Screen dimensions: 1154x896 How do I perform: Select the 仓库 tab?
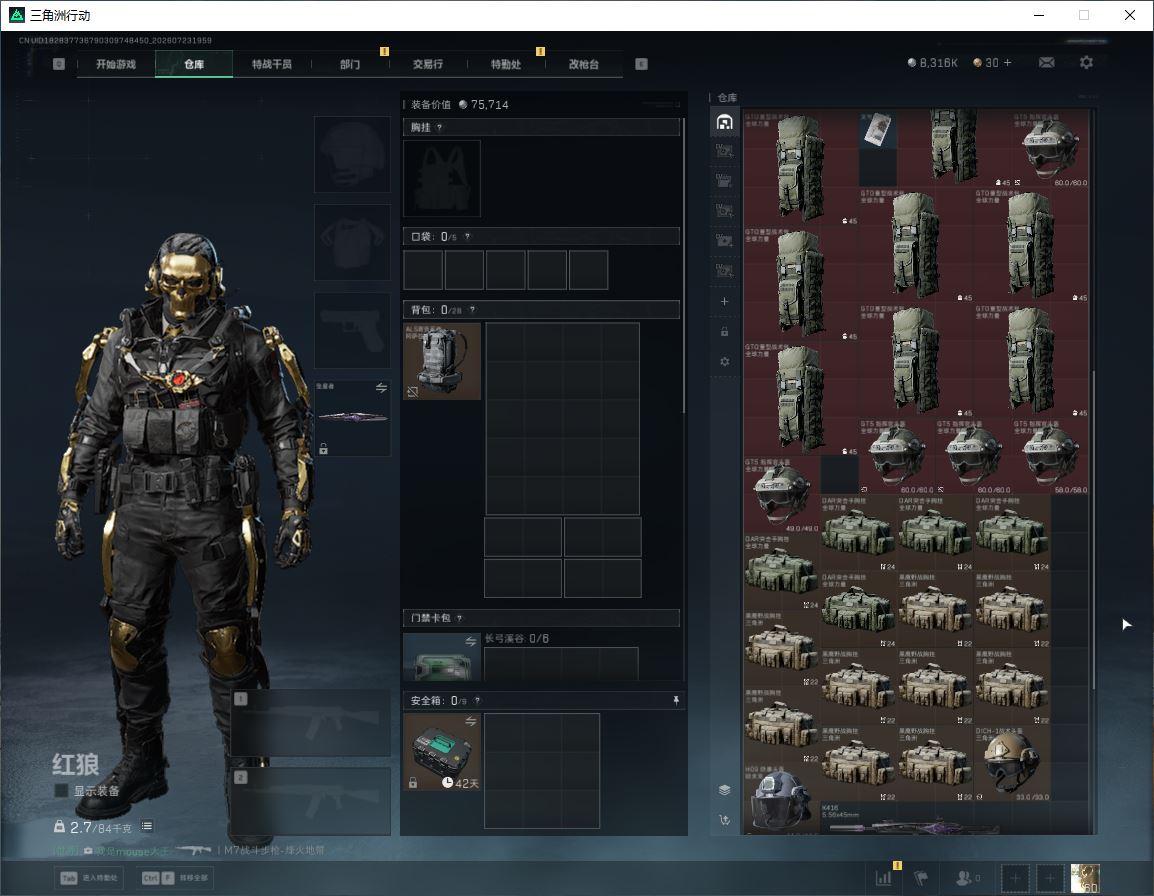194,64
